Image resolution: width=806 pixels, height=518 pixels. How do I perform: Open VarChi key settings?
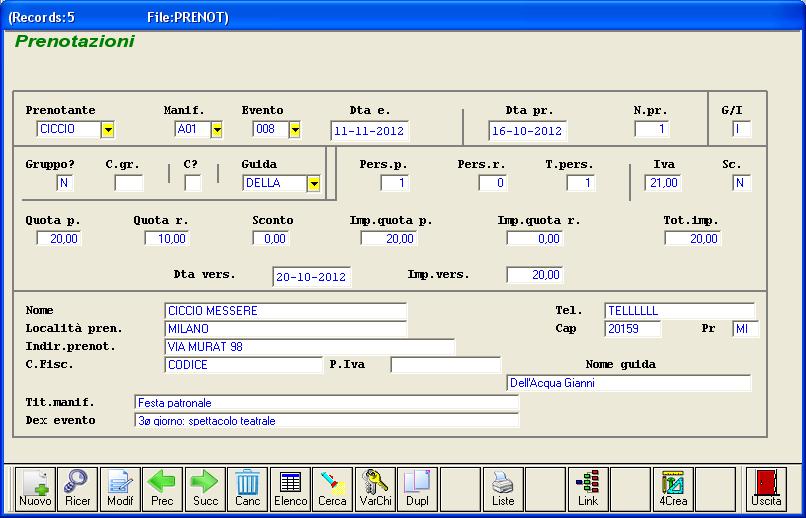(x=375, y=489)
